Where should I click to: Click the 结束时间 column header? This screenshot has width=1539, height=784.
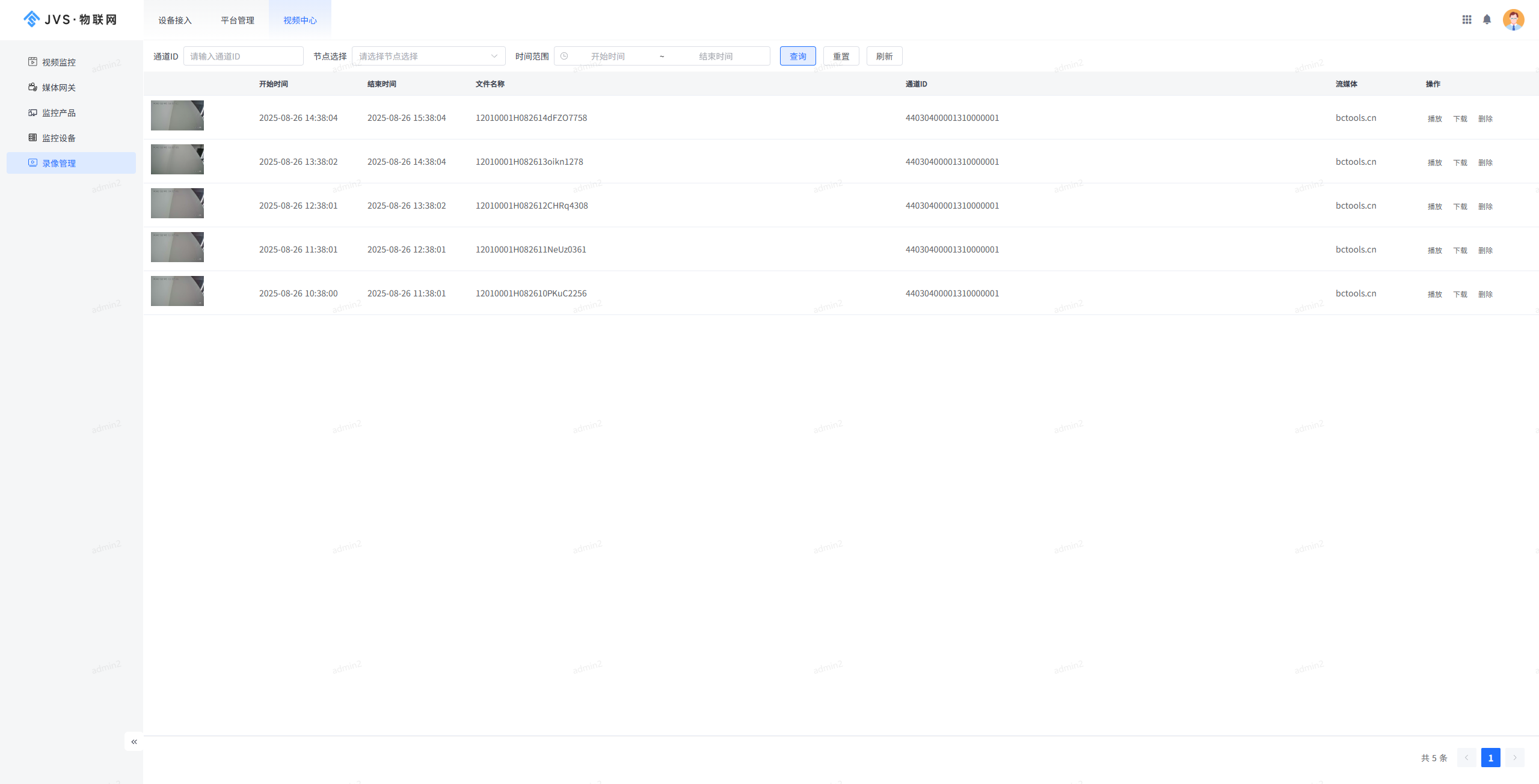pyautogui.click(x=382, y=84)
